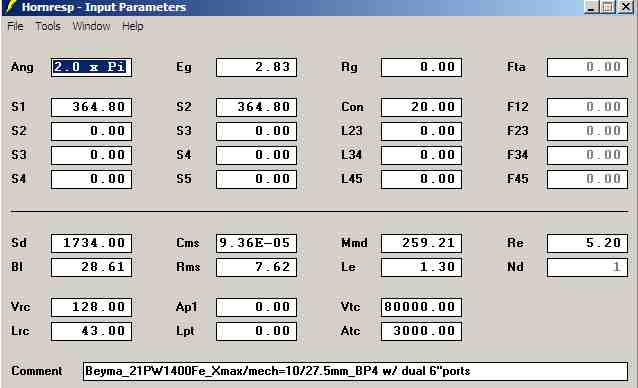Click the Nd label
Viewport: 638px width, 388px height.
(515, 267)
